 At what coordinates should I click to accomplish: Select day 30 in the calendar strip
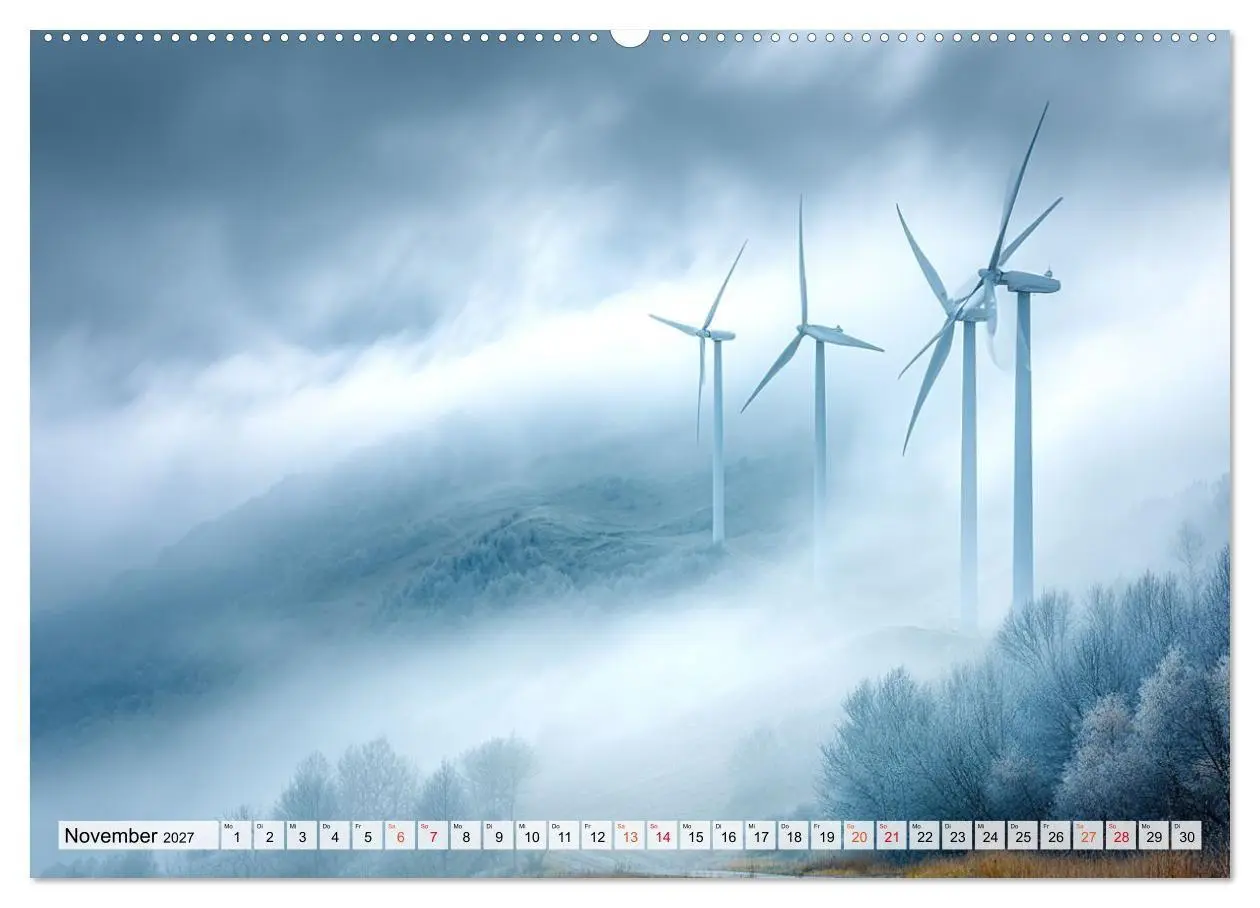tap(1187, 836)
